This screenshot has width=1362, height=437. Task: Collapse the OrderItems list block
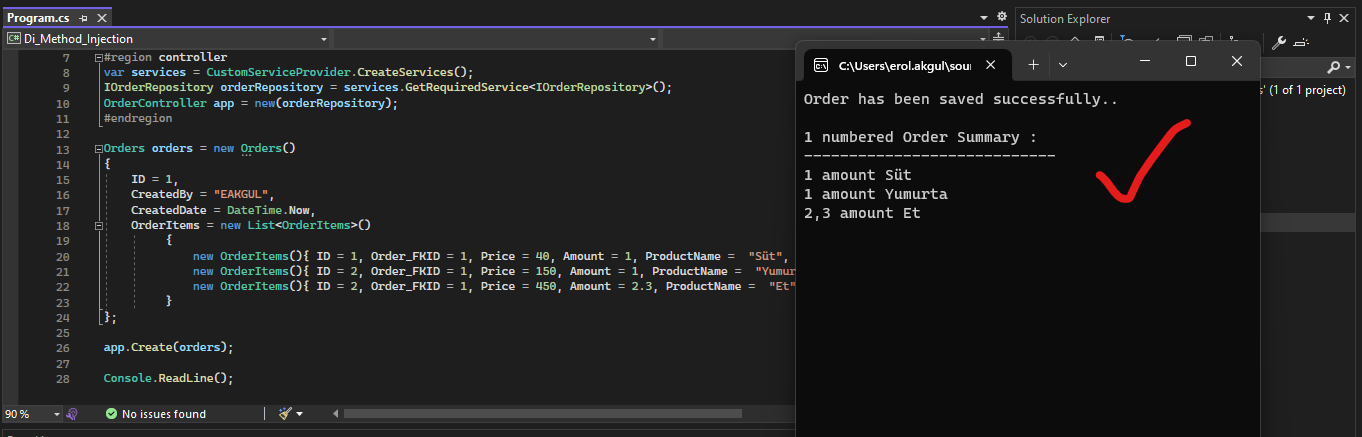pyautogui.click(x=98, y=226)
